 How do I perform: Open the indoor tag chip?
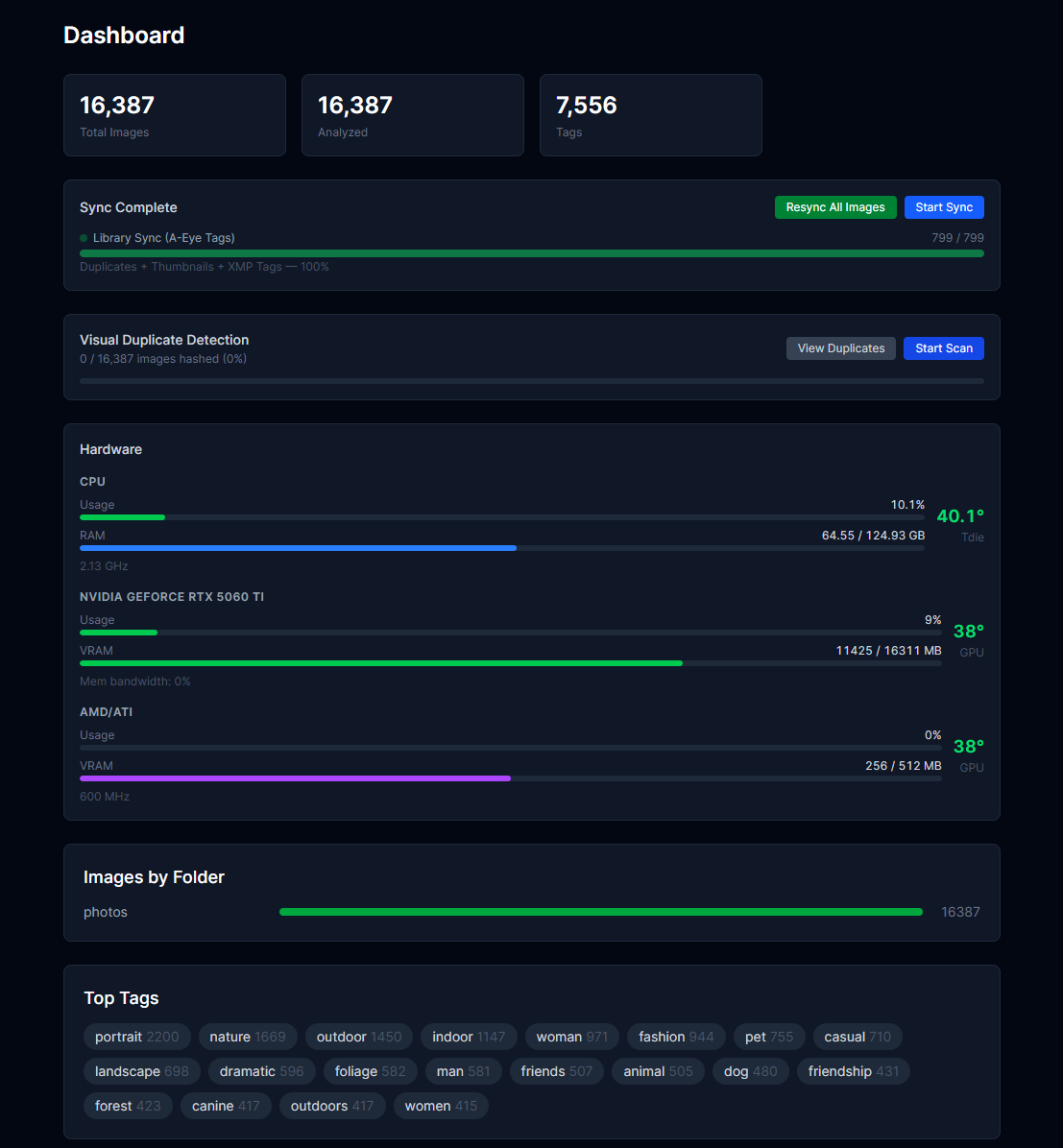469,1037
